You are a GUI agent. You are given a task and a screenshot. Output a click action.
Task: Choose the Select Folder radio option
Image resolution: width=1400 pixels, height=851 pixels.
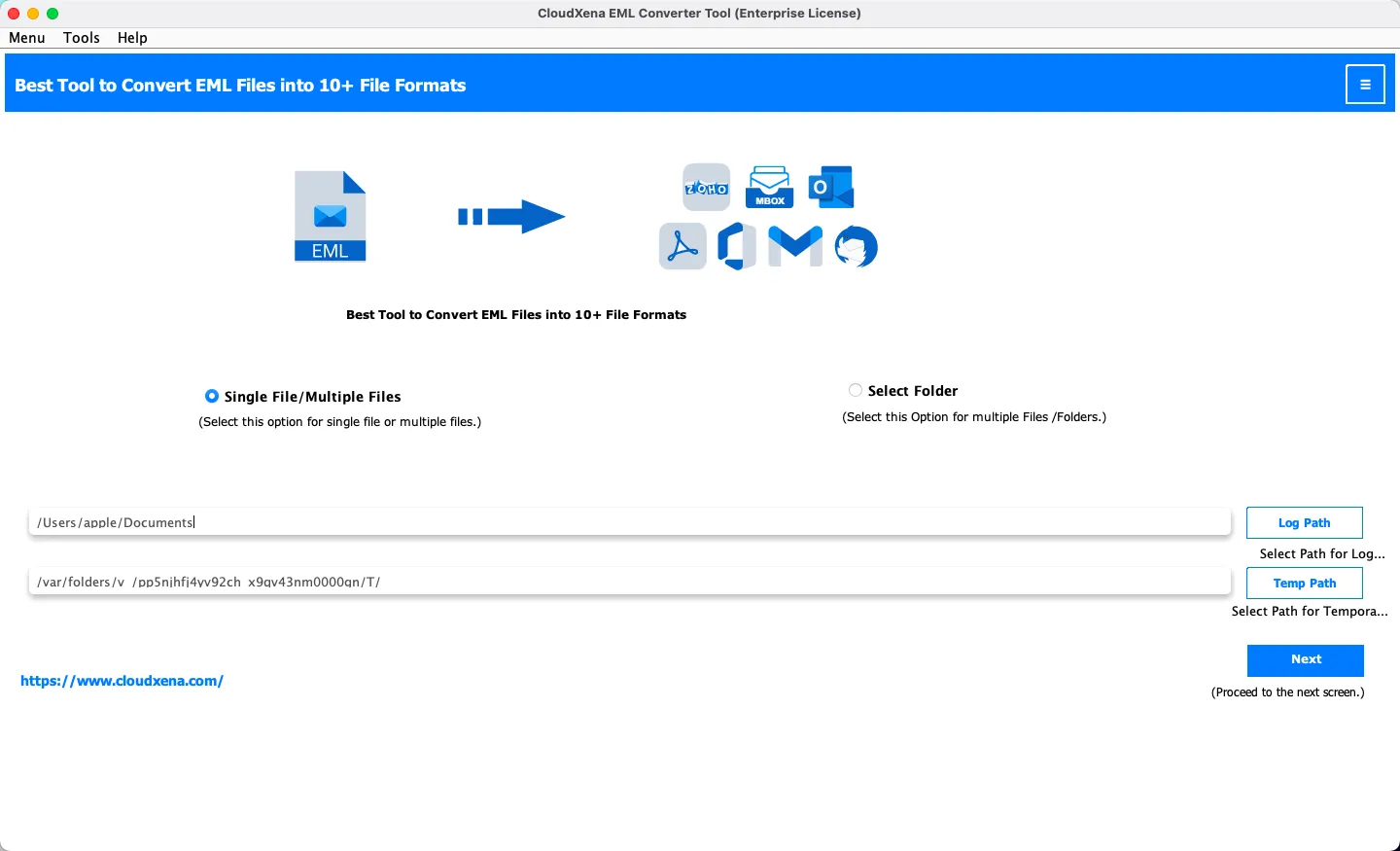pos(856,390)
